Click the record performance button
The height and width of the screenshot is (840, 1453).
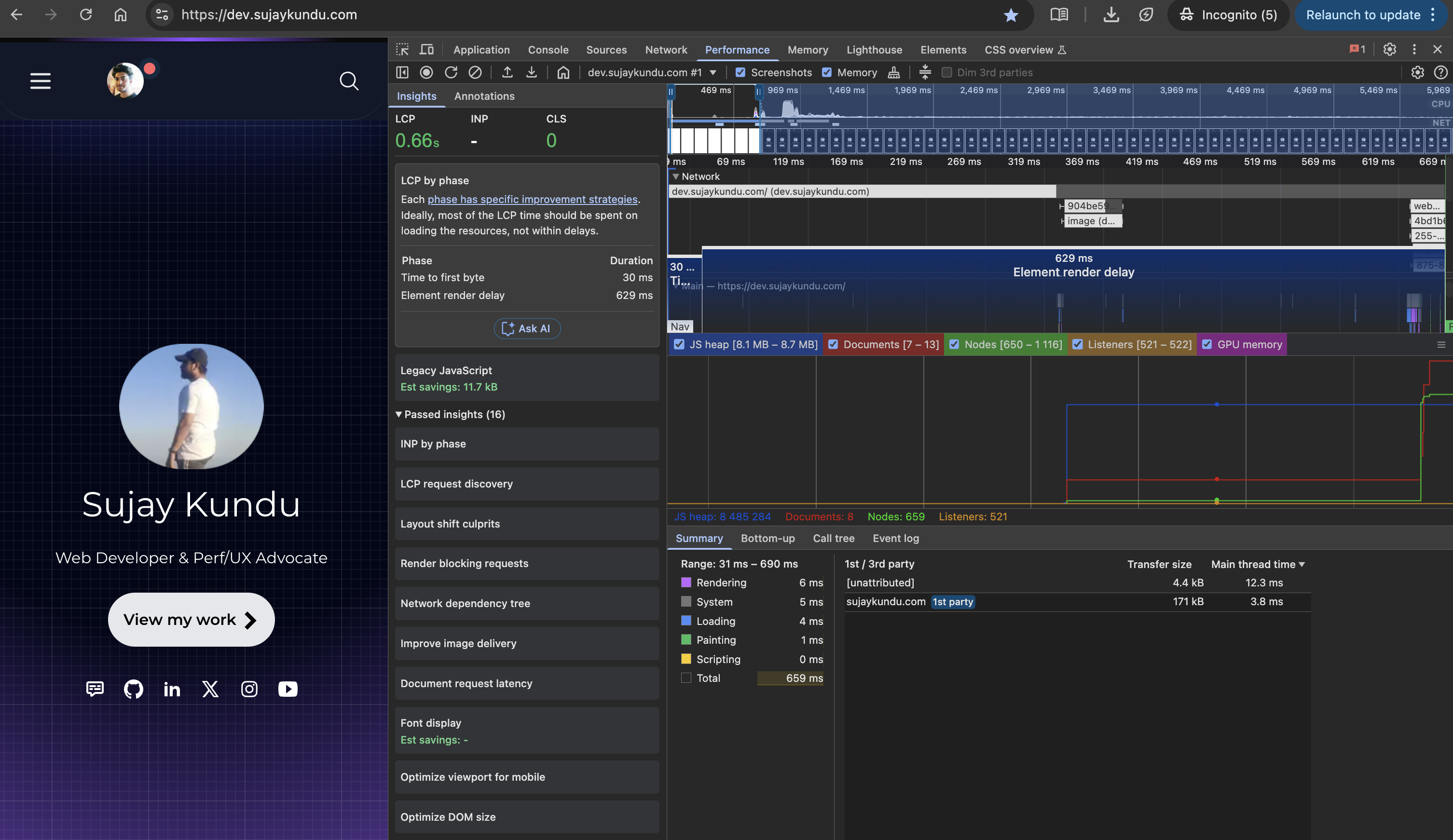pyautogui.click(x=426, y=72)
